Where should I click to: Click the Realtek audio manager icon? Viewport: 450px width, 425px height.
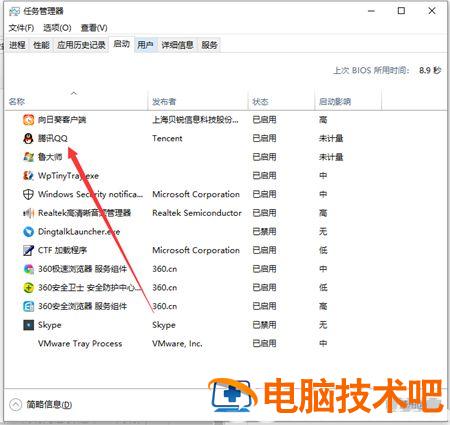click(x=28, y=213)
